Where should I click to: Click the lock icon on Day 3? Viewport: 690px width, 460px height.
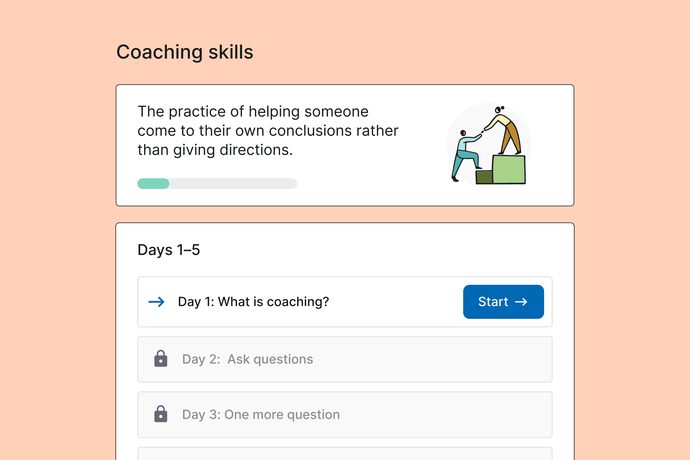[161, 414]
